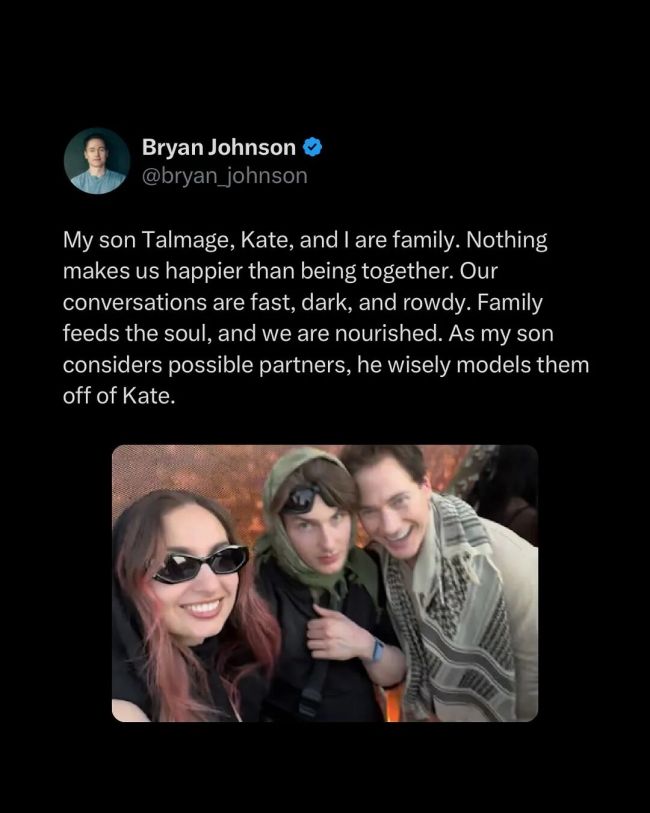Image resolution: width=650 pixels, height=813 pixels.
Task: Open the @bryan_johnson handle link
Action: tap(224, 176)
